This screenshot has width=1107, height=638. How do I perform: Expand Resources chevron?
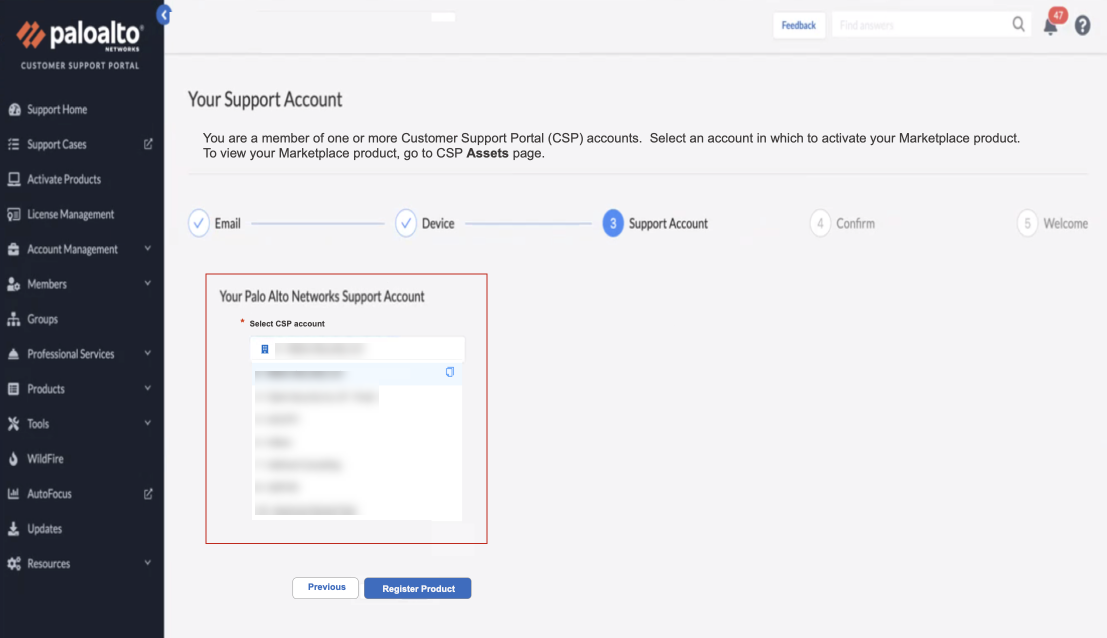coord(148,562)
